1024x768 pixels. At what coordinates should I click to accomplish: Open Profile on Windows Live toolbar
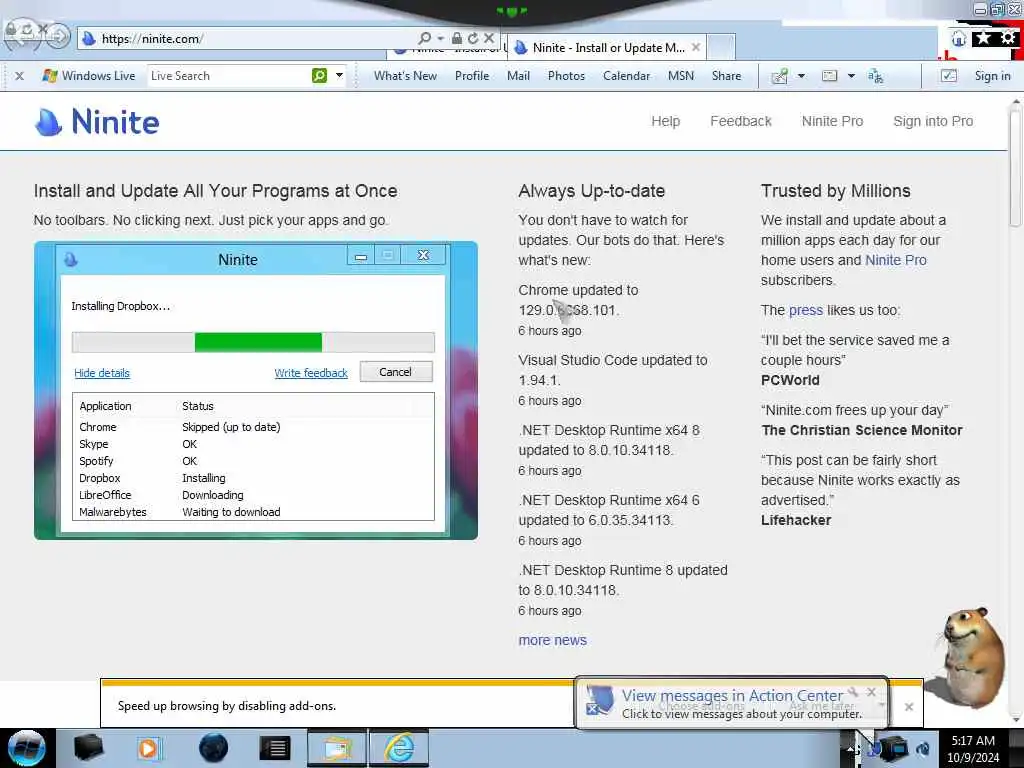pyautogui.click(x=472, y=76)
